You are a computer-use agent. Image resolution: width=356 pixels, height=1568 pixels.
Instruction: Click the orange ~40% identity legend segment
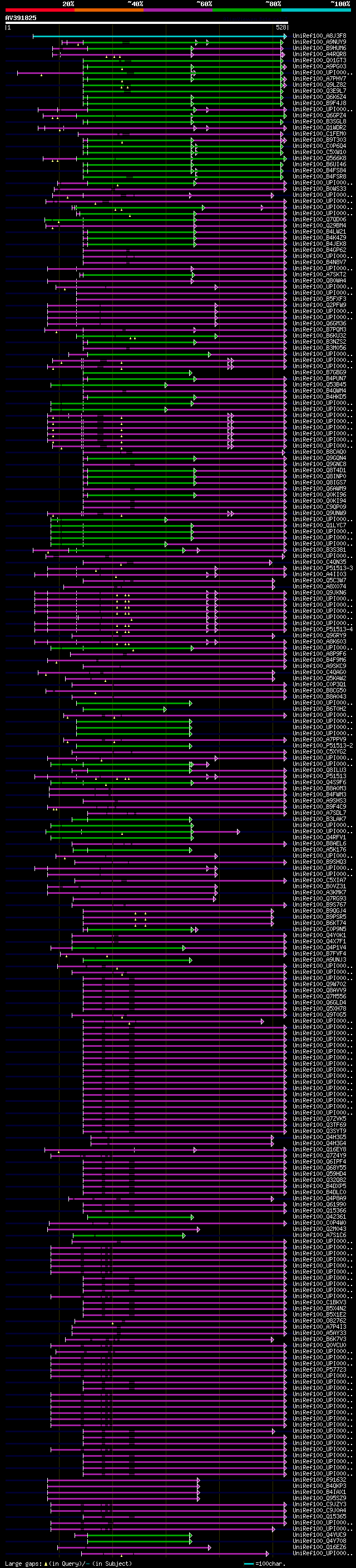pyautogui.click(x=109, y=10)
